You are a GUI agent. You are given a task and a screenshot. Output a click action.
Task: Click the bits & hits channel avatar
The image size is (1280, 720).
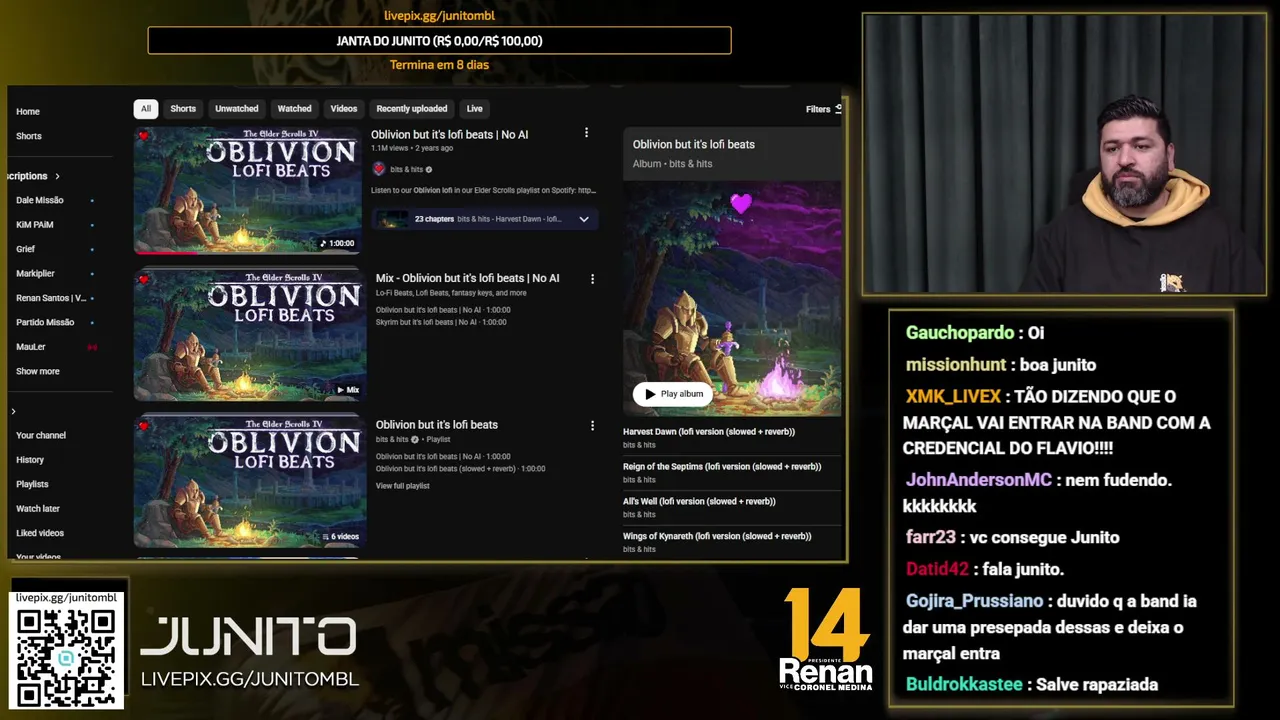pyautogui.click(x=379, y=169)
